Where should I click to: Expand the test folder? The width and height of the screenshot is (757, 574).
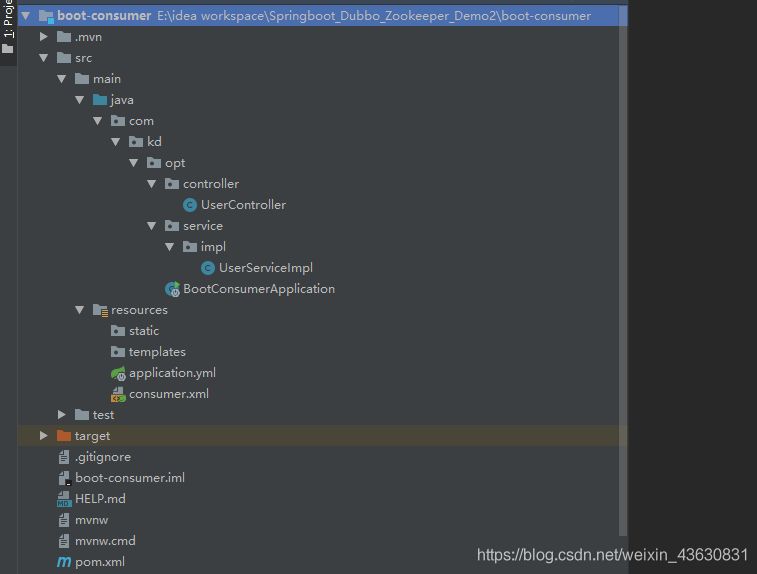click(61, 415)
